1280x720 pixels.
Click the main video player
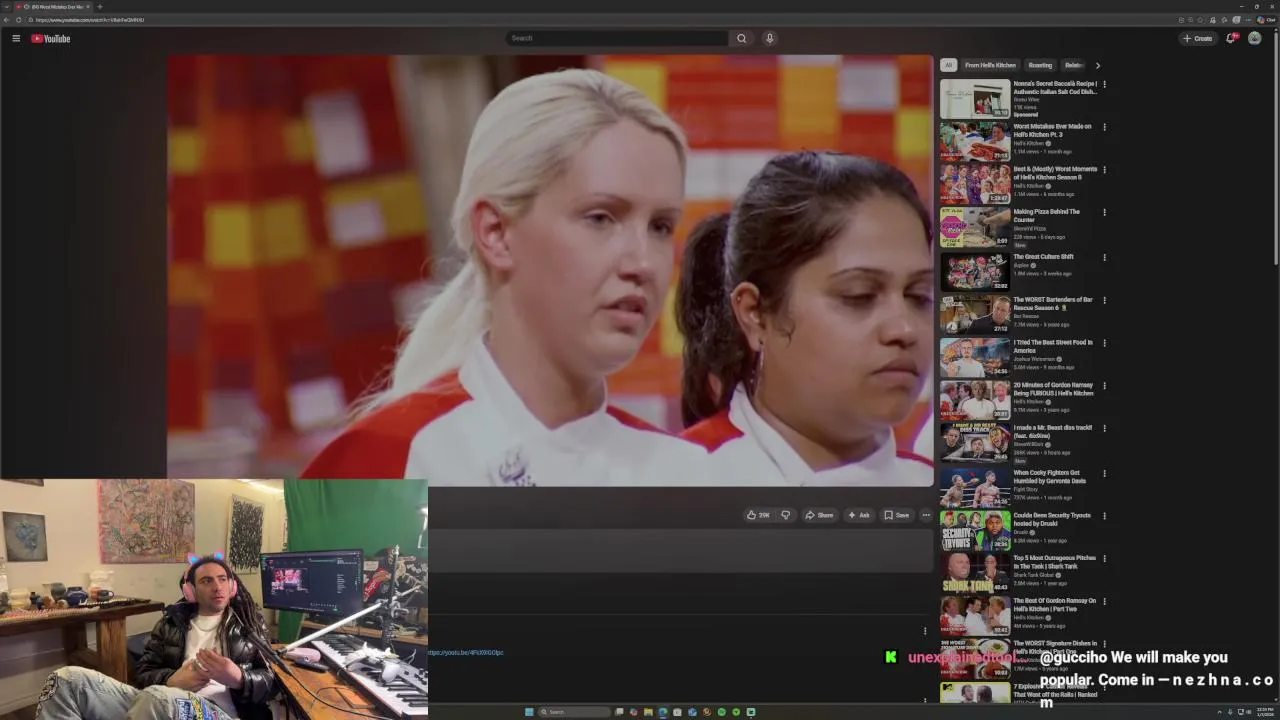(550, 270)
